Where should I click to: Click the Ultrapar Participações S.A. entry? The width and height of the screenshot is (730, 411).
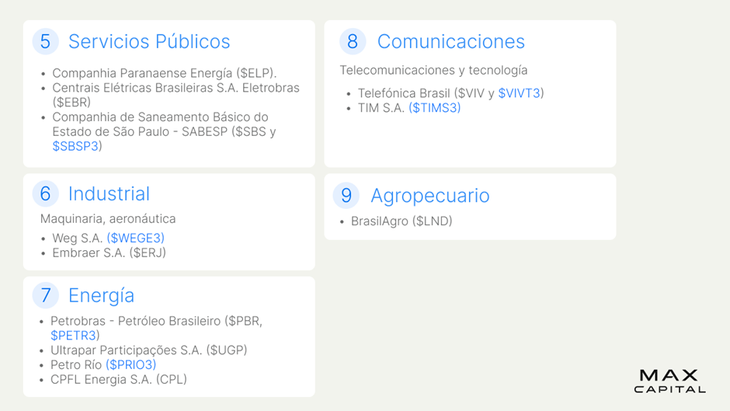pyautogui.click(x=149, y=350)
